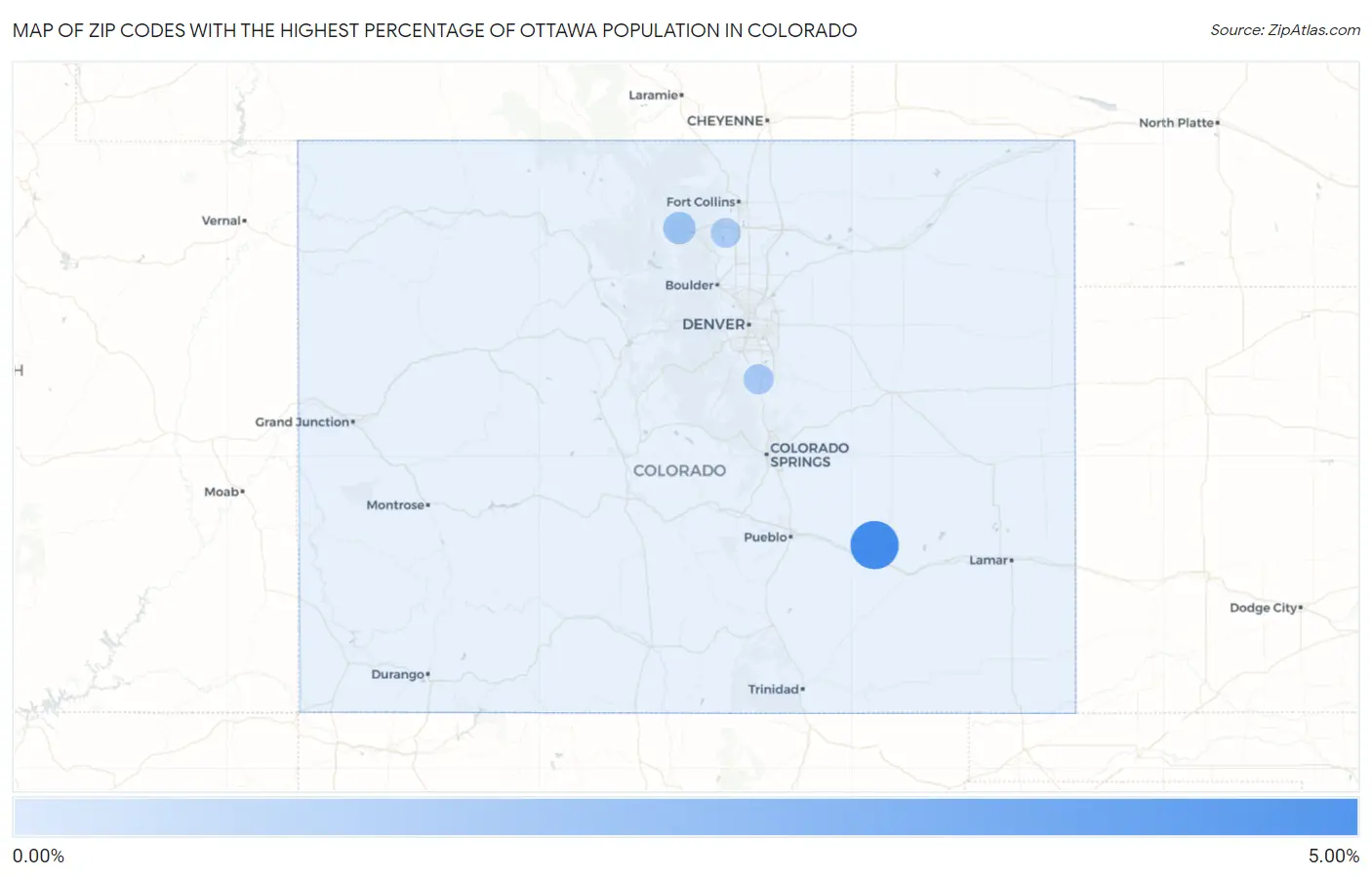The height and width of the screenshot is (877, 1372).
Task: Click the large dark blue bubble near Pueblo
Action: [x=874, y=545]
